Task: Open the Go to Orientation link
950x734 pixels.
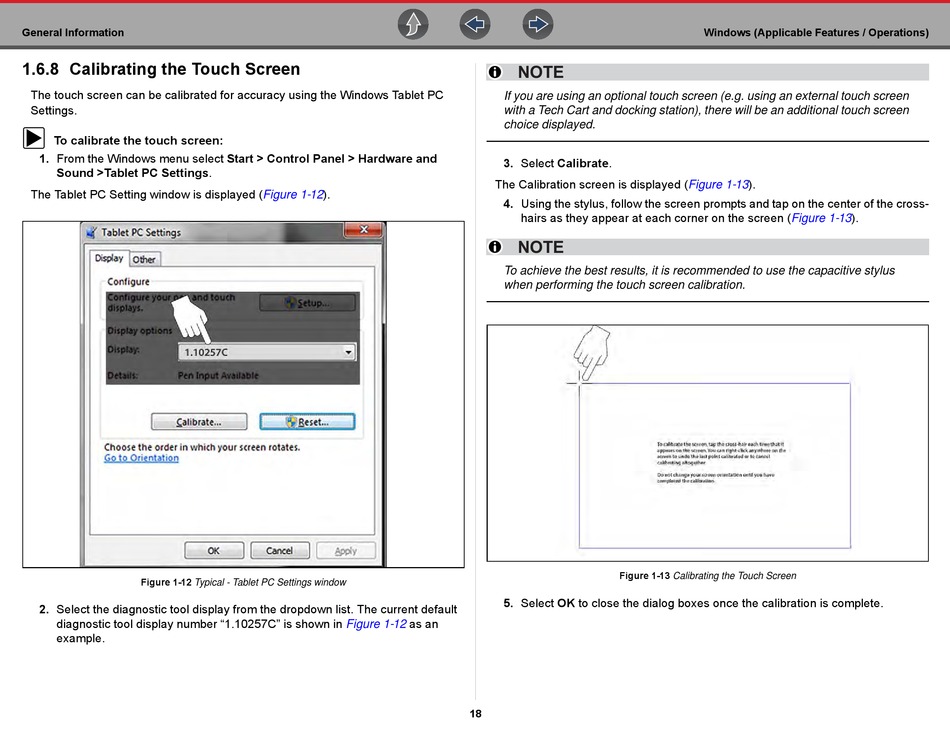Action: click(x=141, y=458)
